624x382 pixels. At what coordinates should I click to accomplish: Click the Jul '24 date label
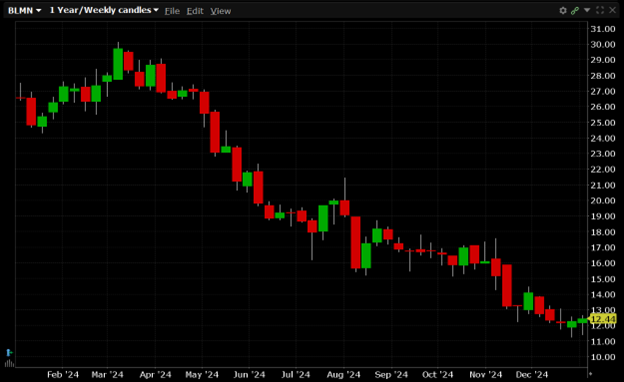295,375
